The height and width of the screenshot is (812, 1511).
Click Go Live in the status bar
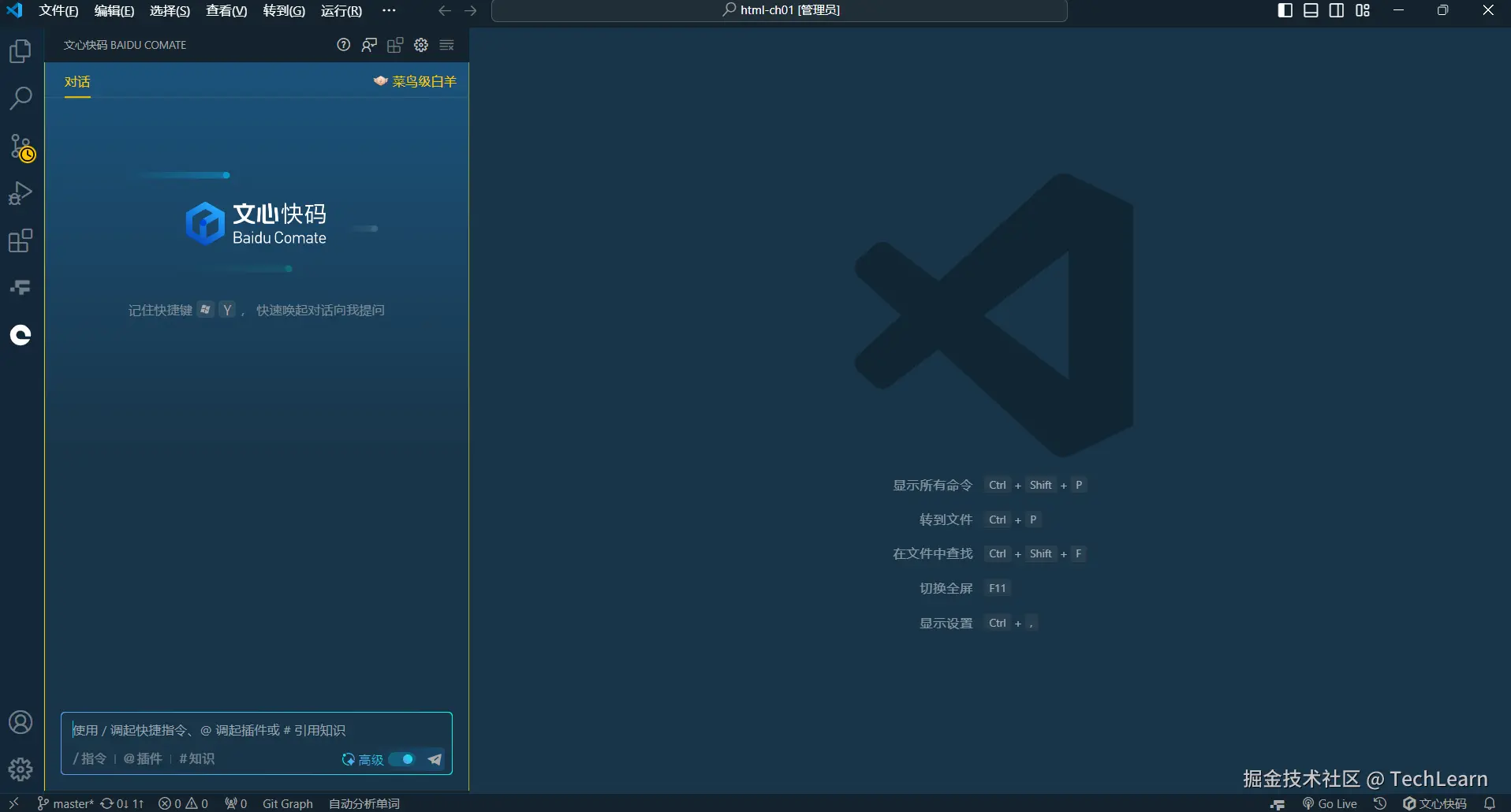(1330, 803)
